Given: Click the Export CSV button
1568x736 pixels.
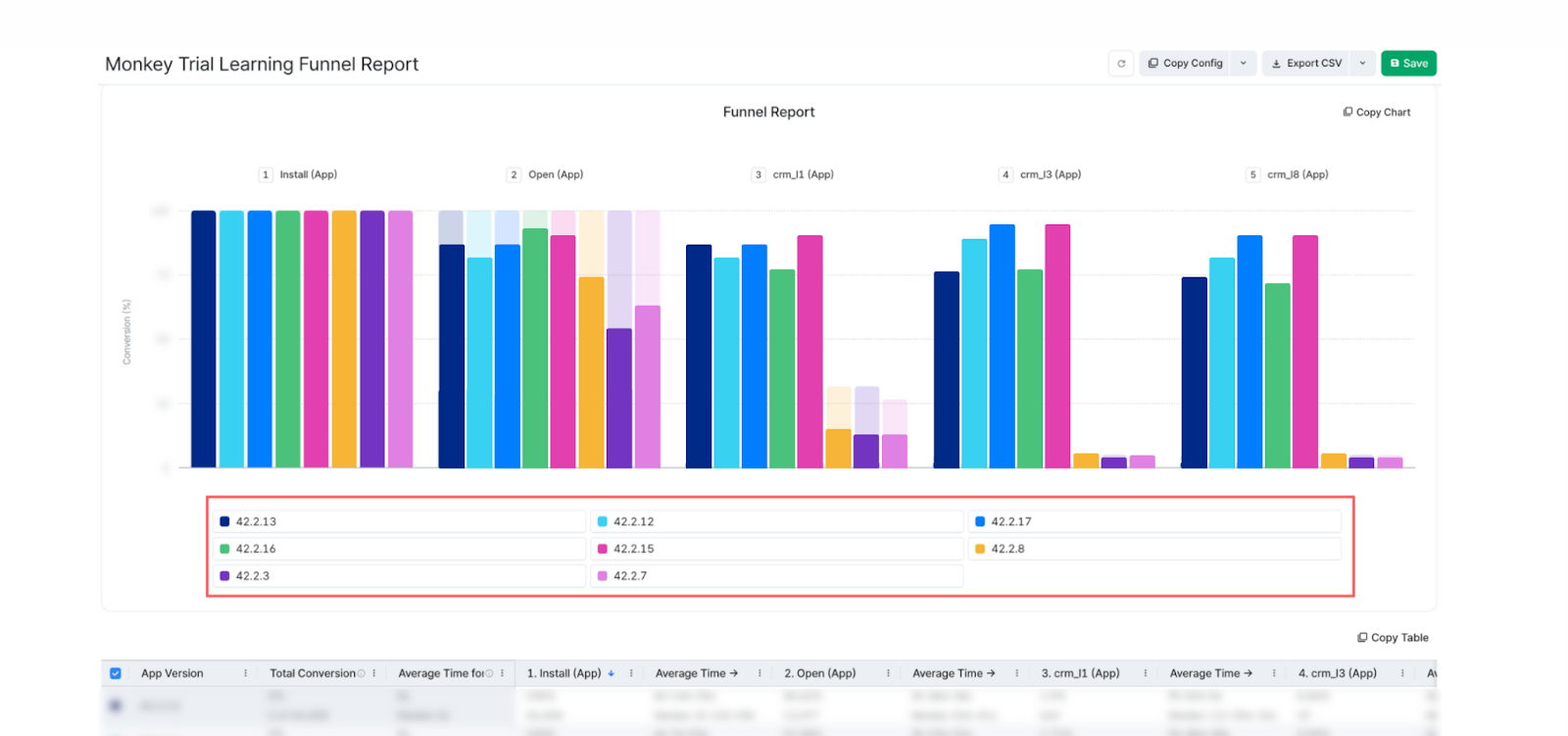Looking at the screenshot, I should click(x=1305, y=64).
